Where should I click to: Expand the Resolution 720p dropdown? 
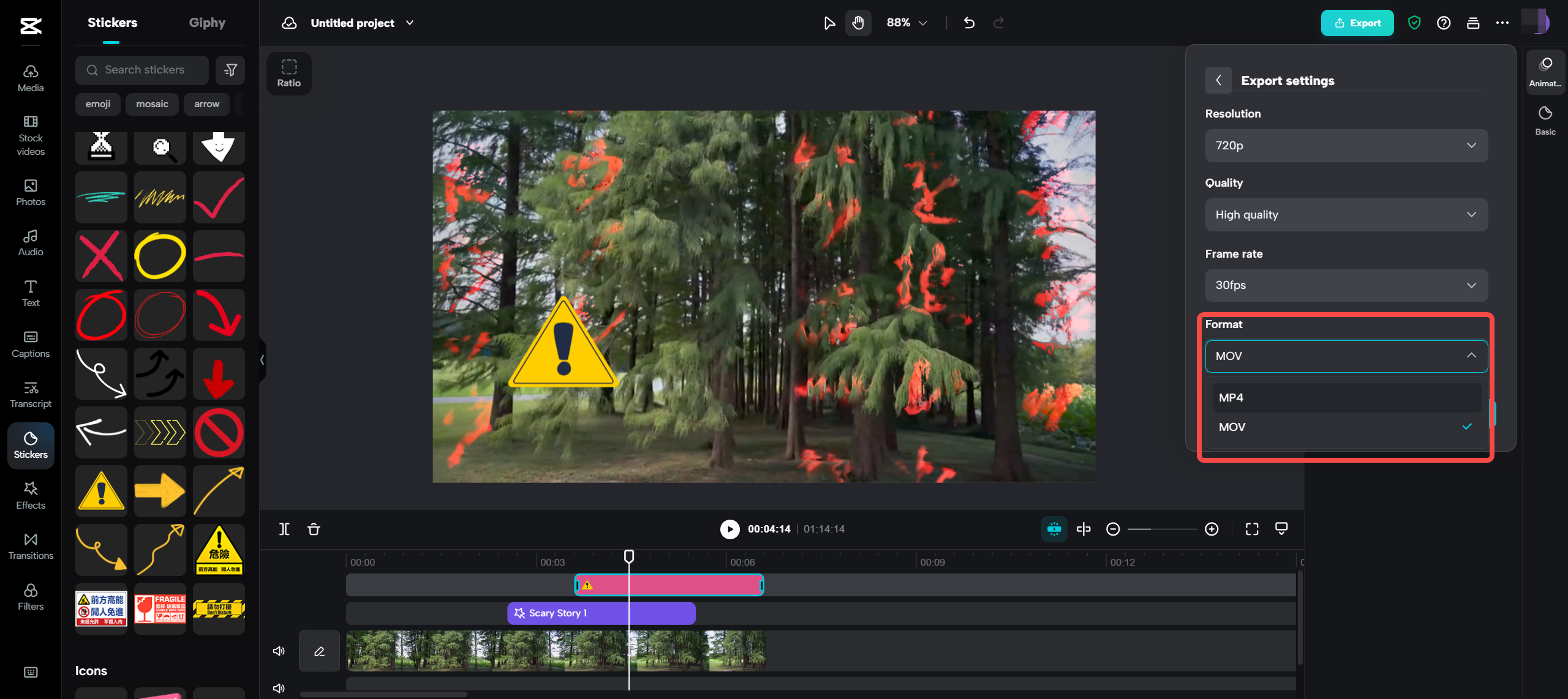(x=1346, y=146)
